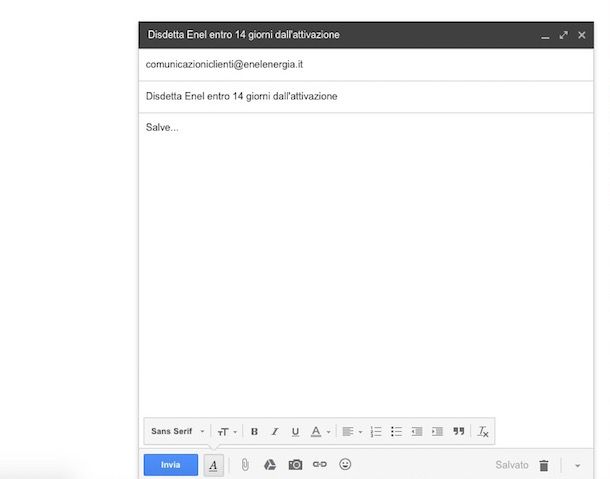Attach a file with the paperclip icon
Viewport: 610px width, 479px height.
tap(245, 465)
